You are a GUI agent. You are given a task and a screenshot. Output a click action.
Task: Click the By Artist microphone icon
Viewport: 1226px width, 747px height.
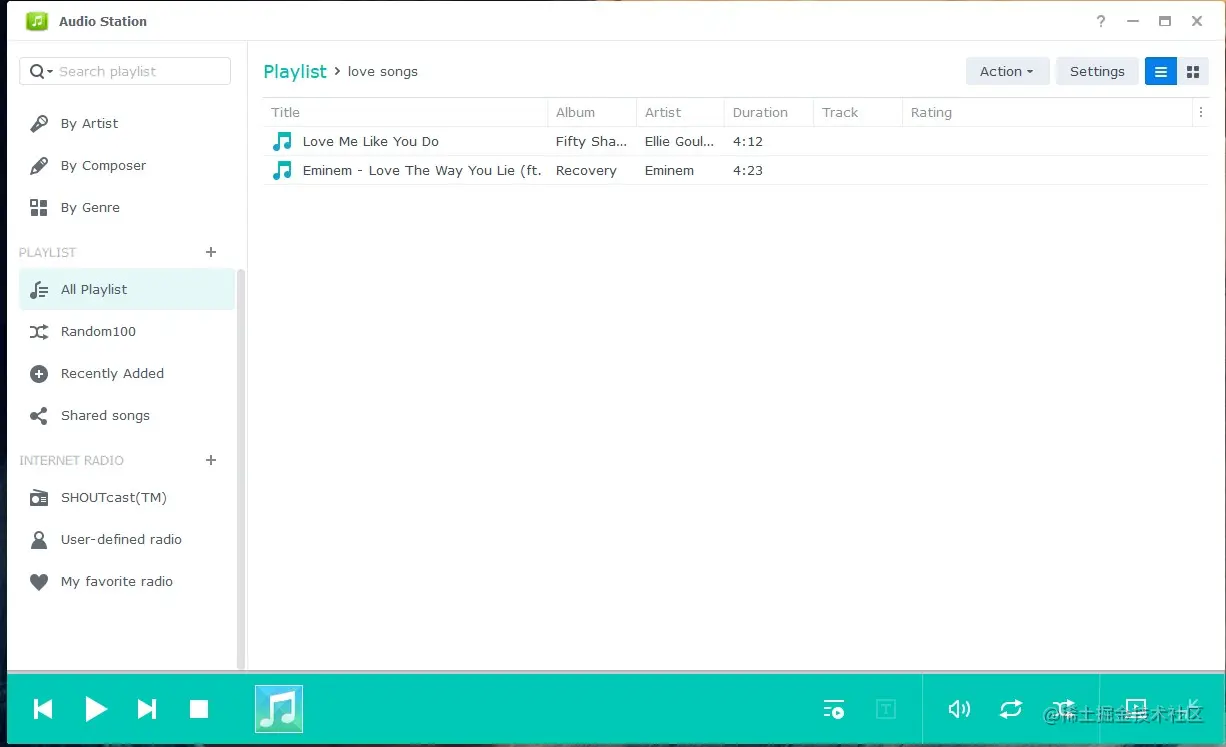[39, 123]
